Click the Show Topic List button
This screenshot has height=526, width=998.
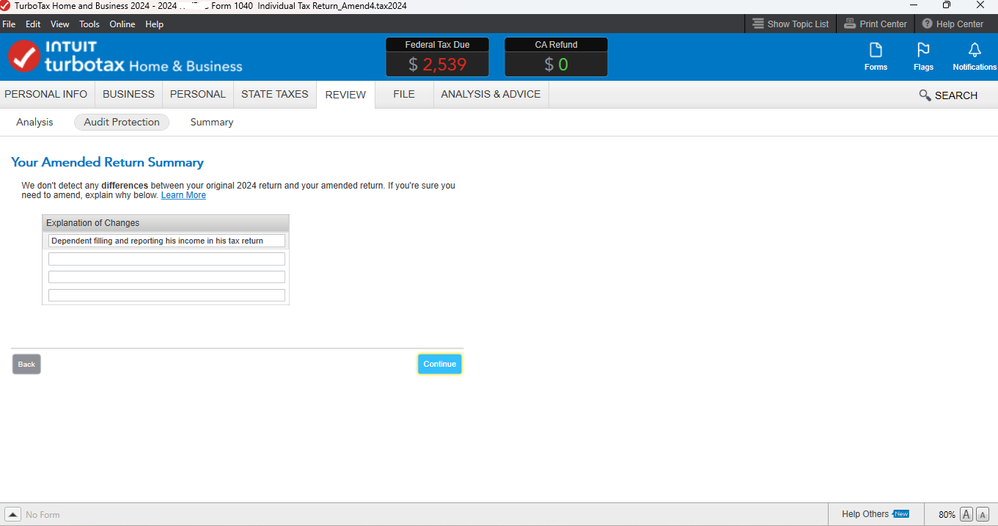791,24
